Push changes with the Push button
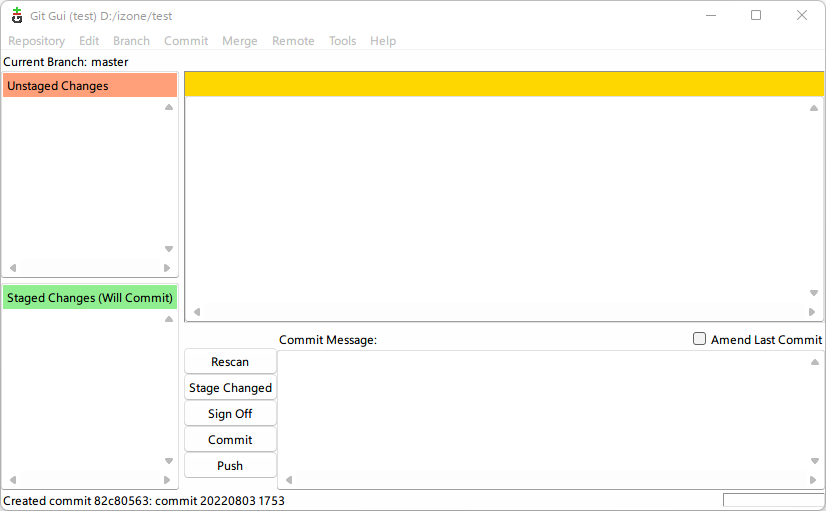Viewport: 826px width, 511px height. click(x=230, y=466)
